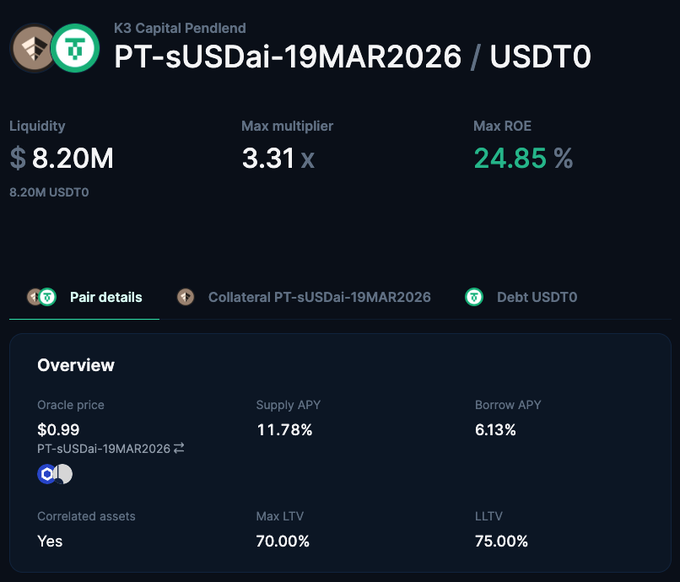Click the PT-sUSDai-19MAR2026 / USDT0 title

[352, 57]
